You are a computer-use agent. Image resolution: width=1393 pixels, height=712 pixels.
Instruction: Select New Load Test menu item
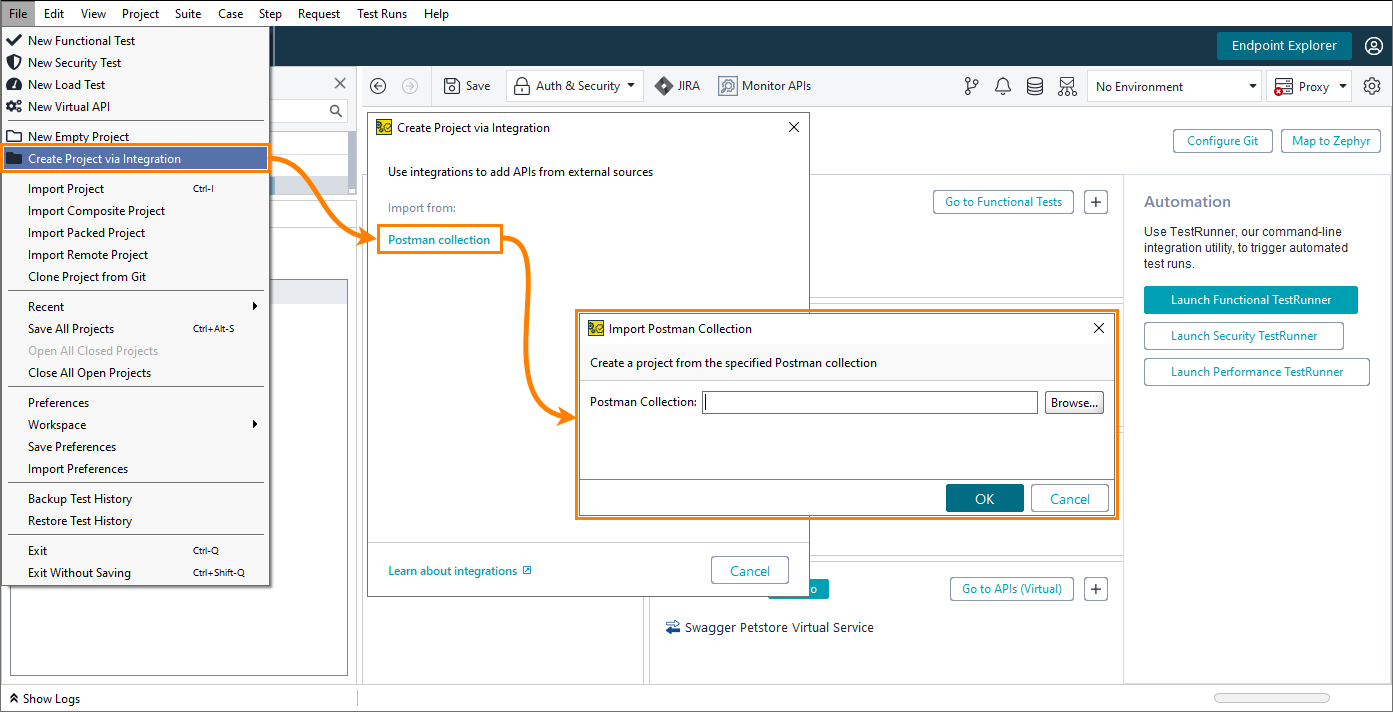tap(135, 85)
